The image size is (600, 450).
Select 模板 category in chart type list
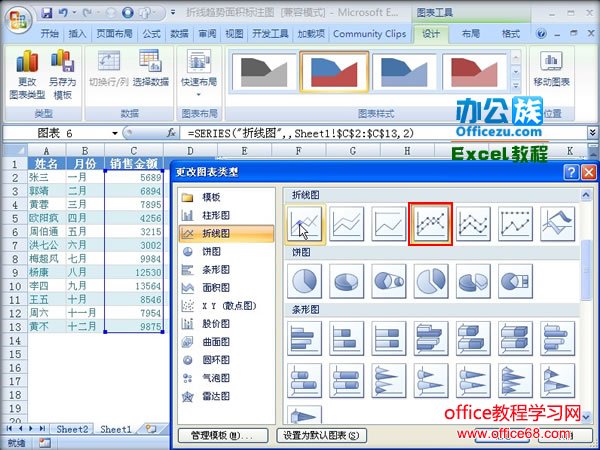(227, 197)
